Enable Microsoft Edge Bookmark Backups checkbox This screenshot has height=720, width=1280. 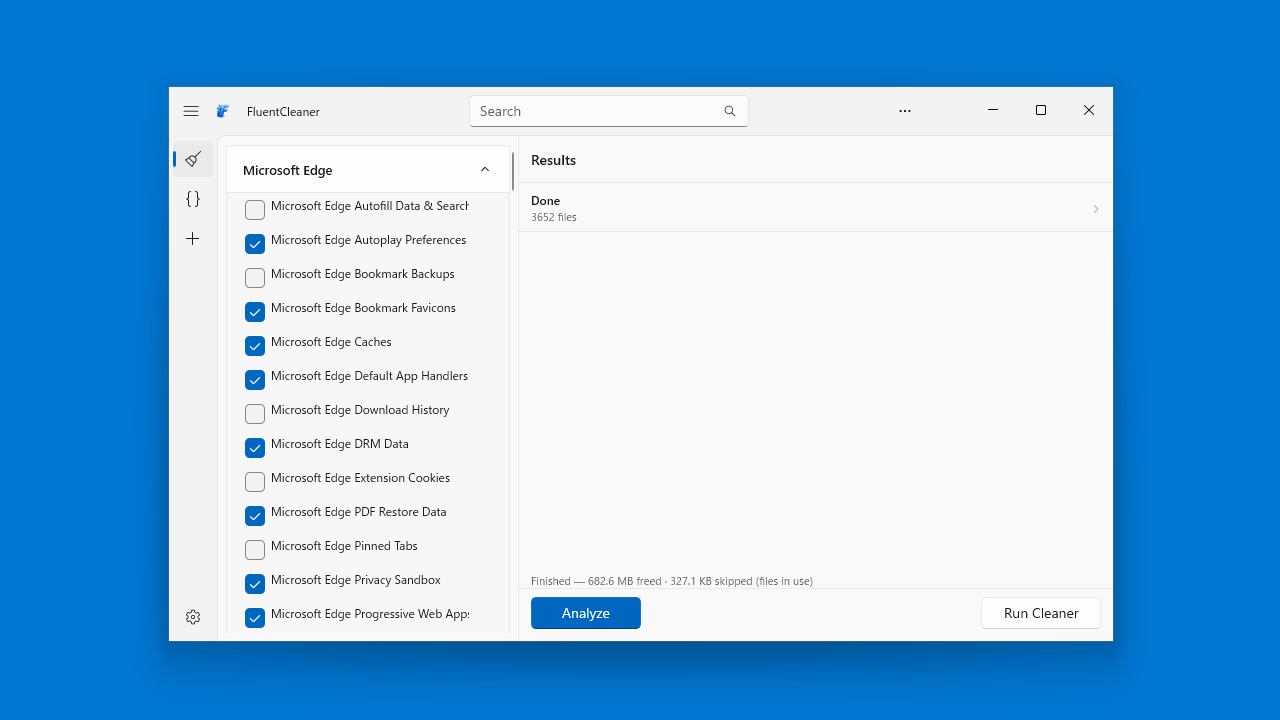pyautogui.click(x=255, y=277)
